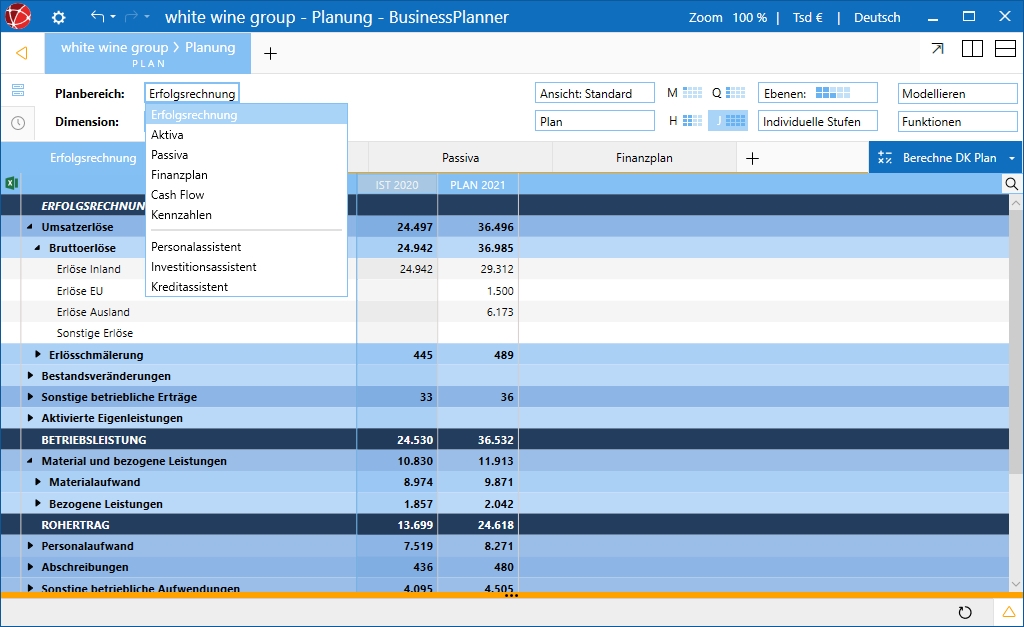Click the warning triangle icon
Image resolution: width=1024 pixels, height=627 pixels.
pos(1009,612)
